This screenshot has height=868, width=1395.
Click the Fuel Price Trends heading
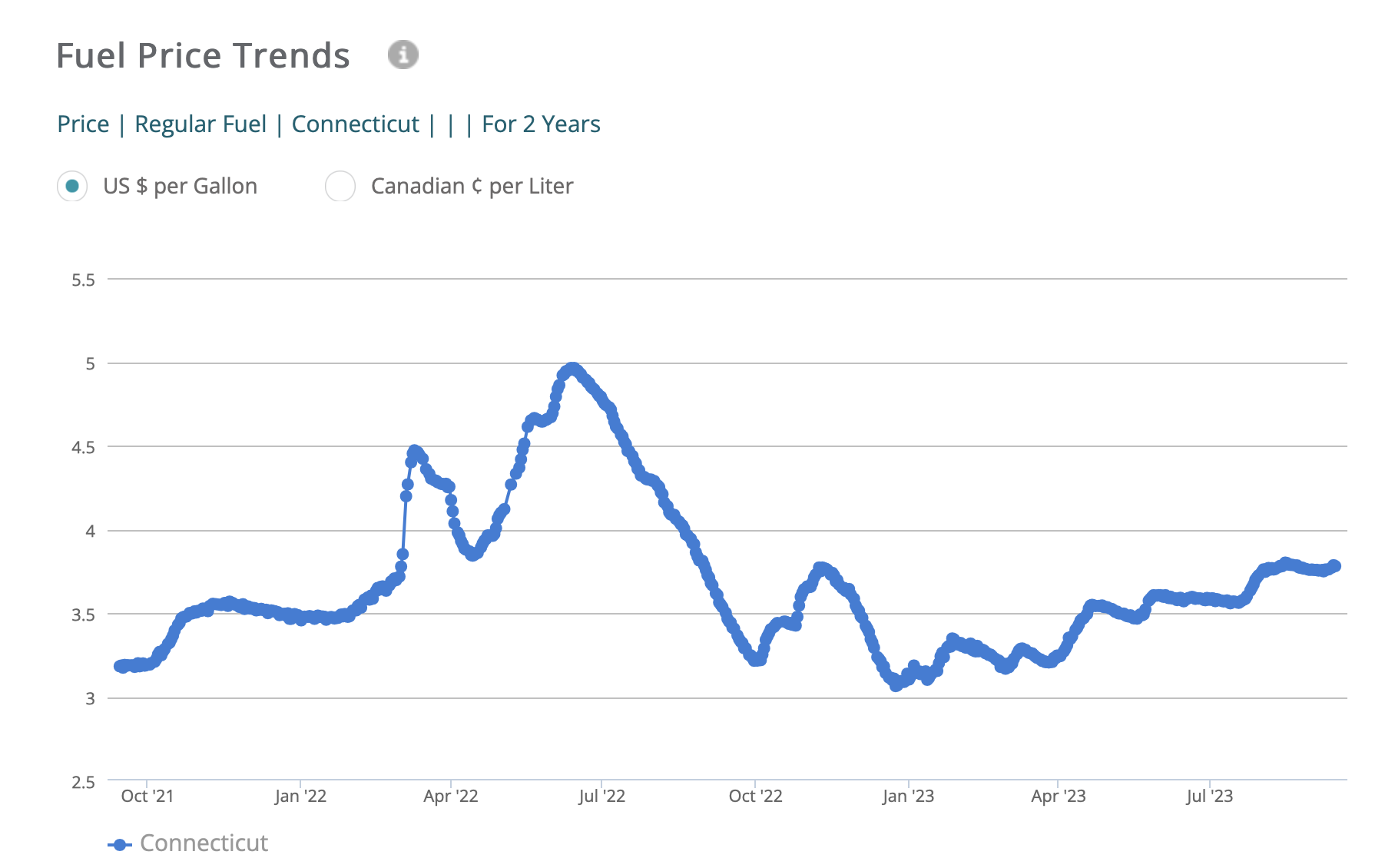click(x=203, y=55)
